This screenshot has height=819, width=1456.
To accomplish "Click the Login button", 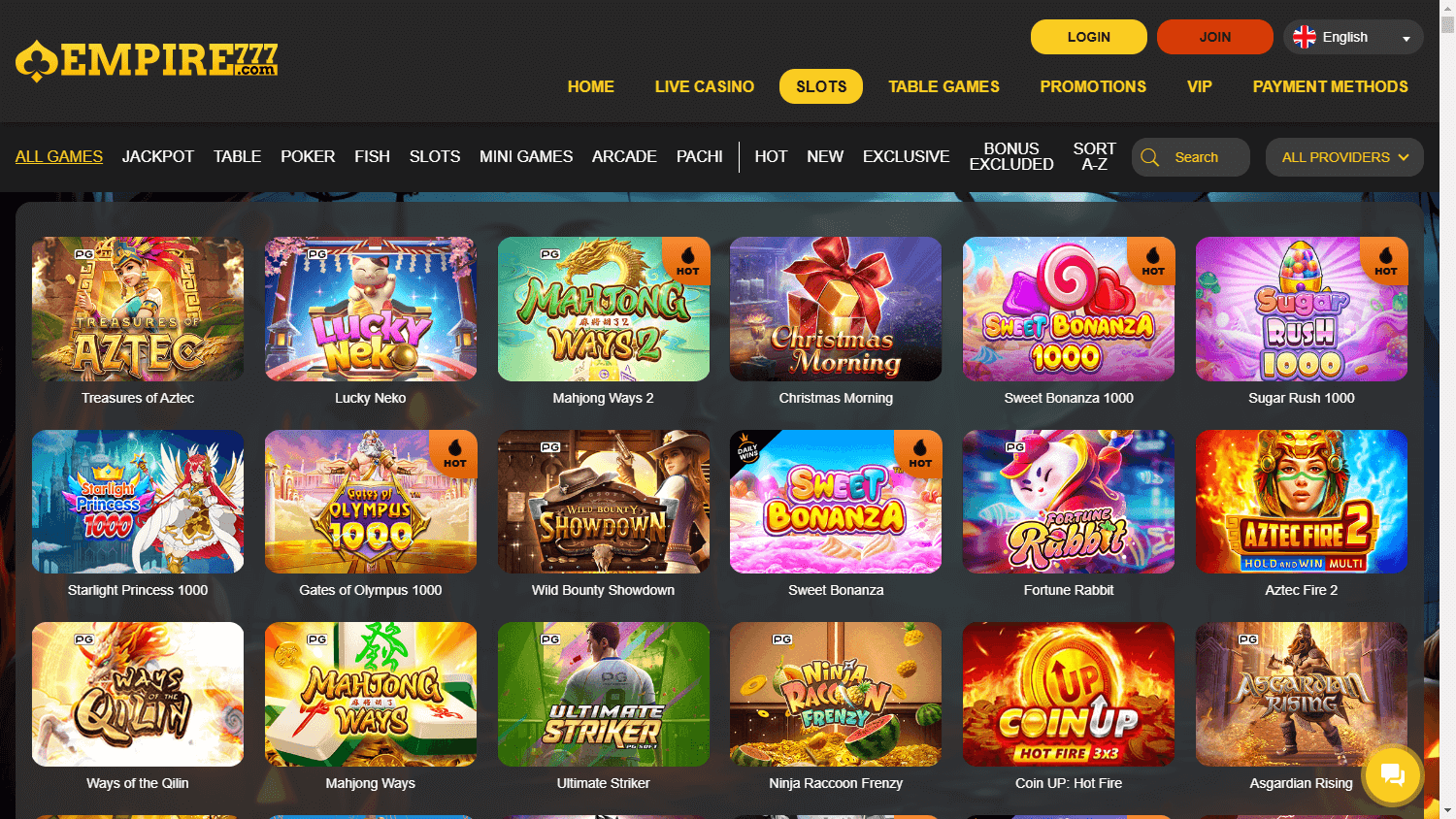I will pyautogui.click(x=1089, y=37).
